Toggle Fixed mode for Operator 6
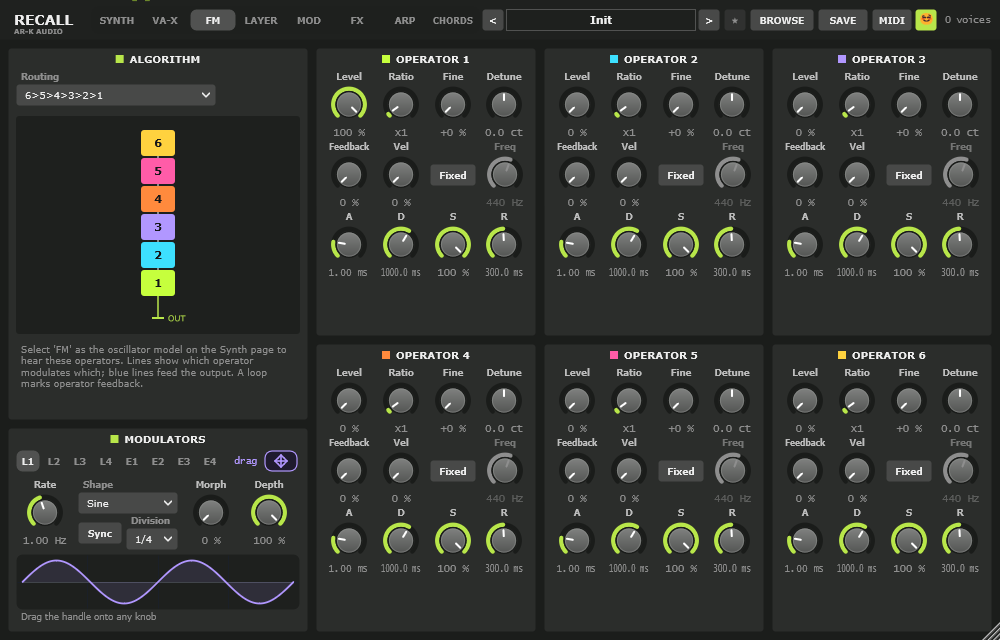The height and width of the screenshot is (640, 1000). tap(909, 472)
